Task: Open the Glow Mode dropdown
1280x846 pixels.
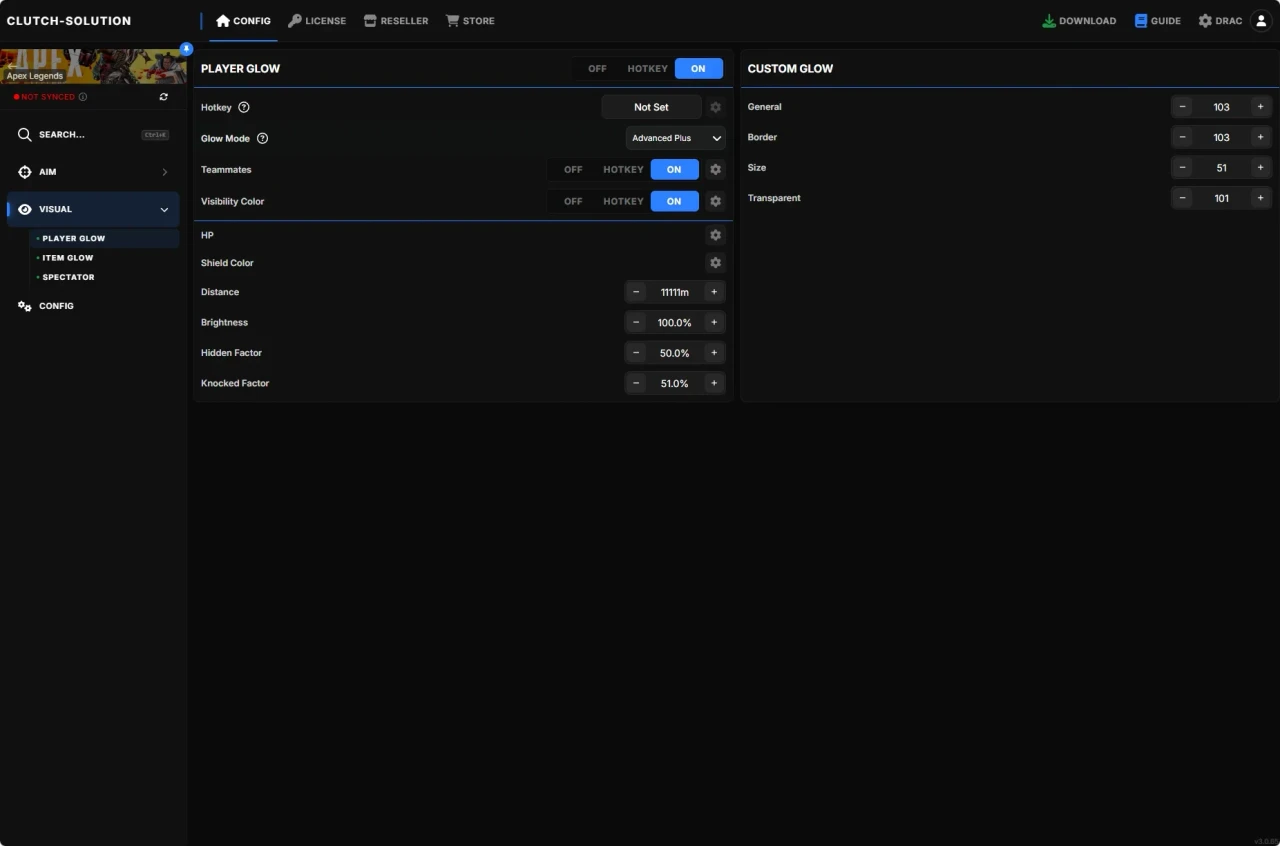Action: [675, 138]
